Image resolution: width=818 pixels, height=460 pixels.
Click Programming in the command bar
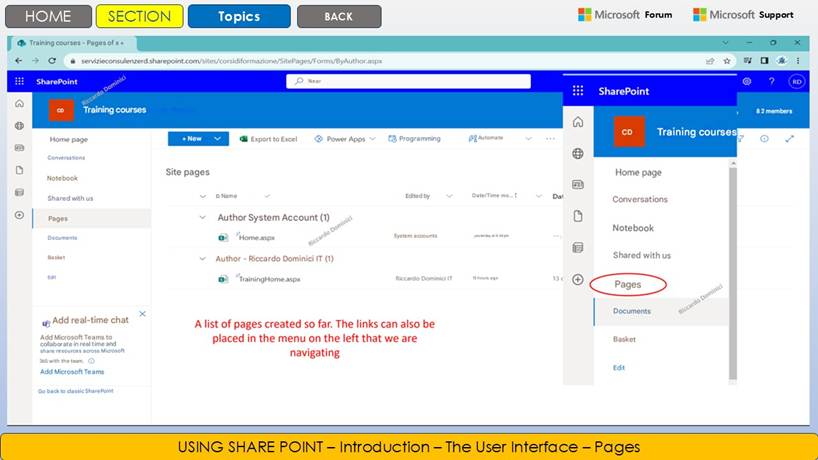pyautogui.click(x=414, y=139)
